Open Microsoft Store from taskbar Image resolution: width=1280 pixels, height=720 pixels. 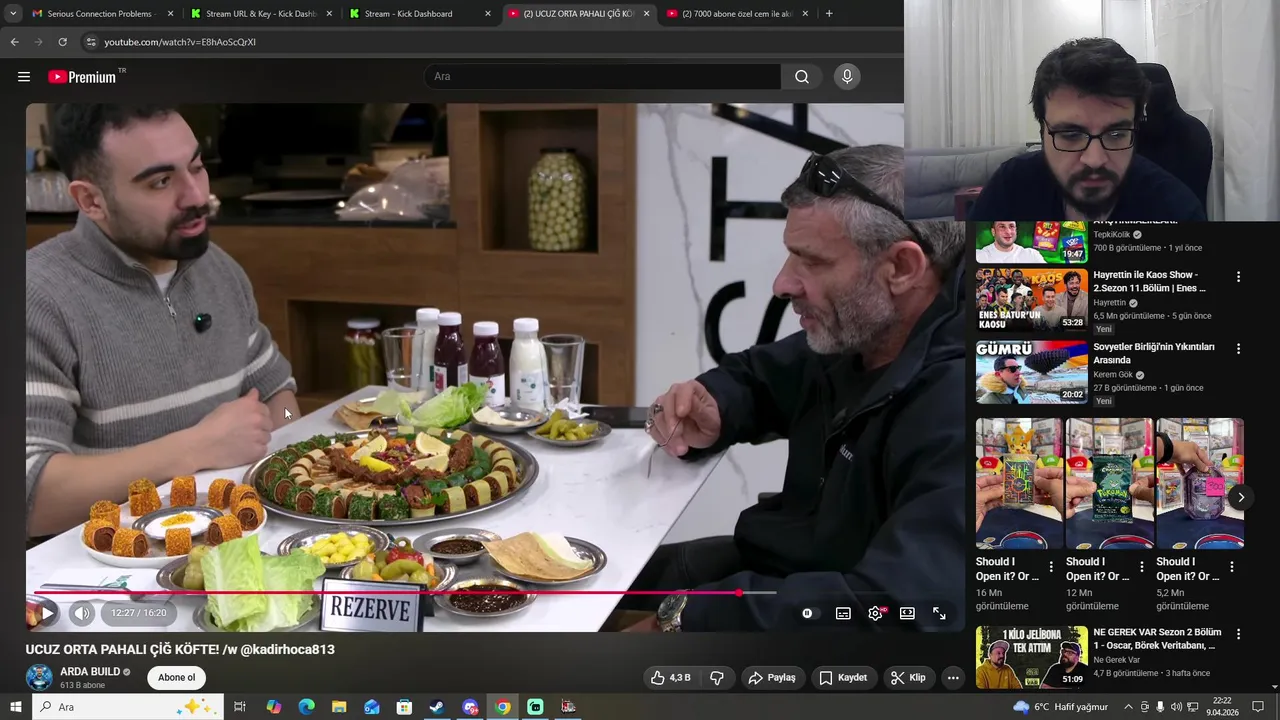click(x=404, y=707)
